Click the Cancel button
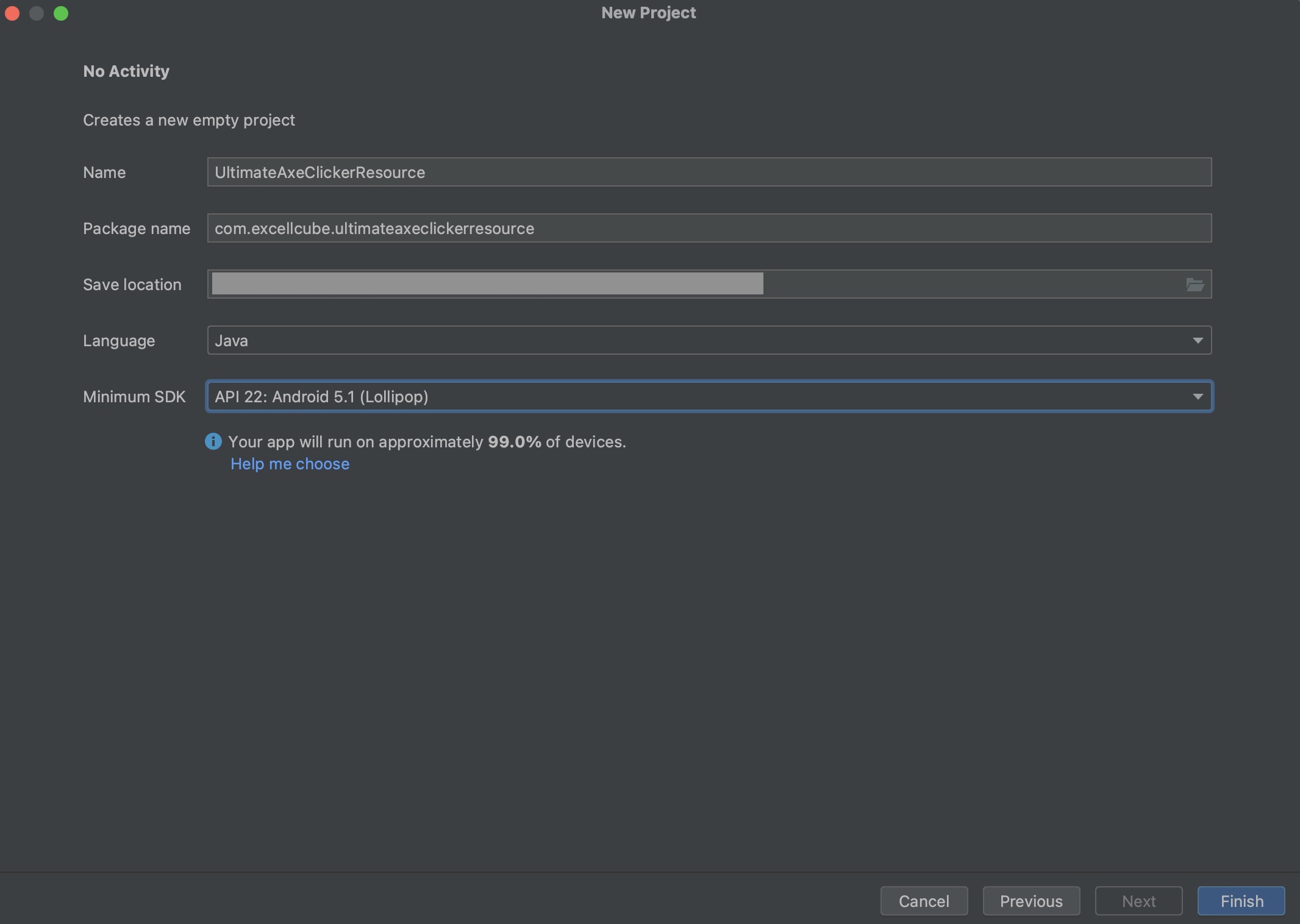 (x=924, y=901)
